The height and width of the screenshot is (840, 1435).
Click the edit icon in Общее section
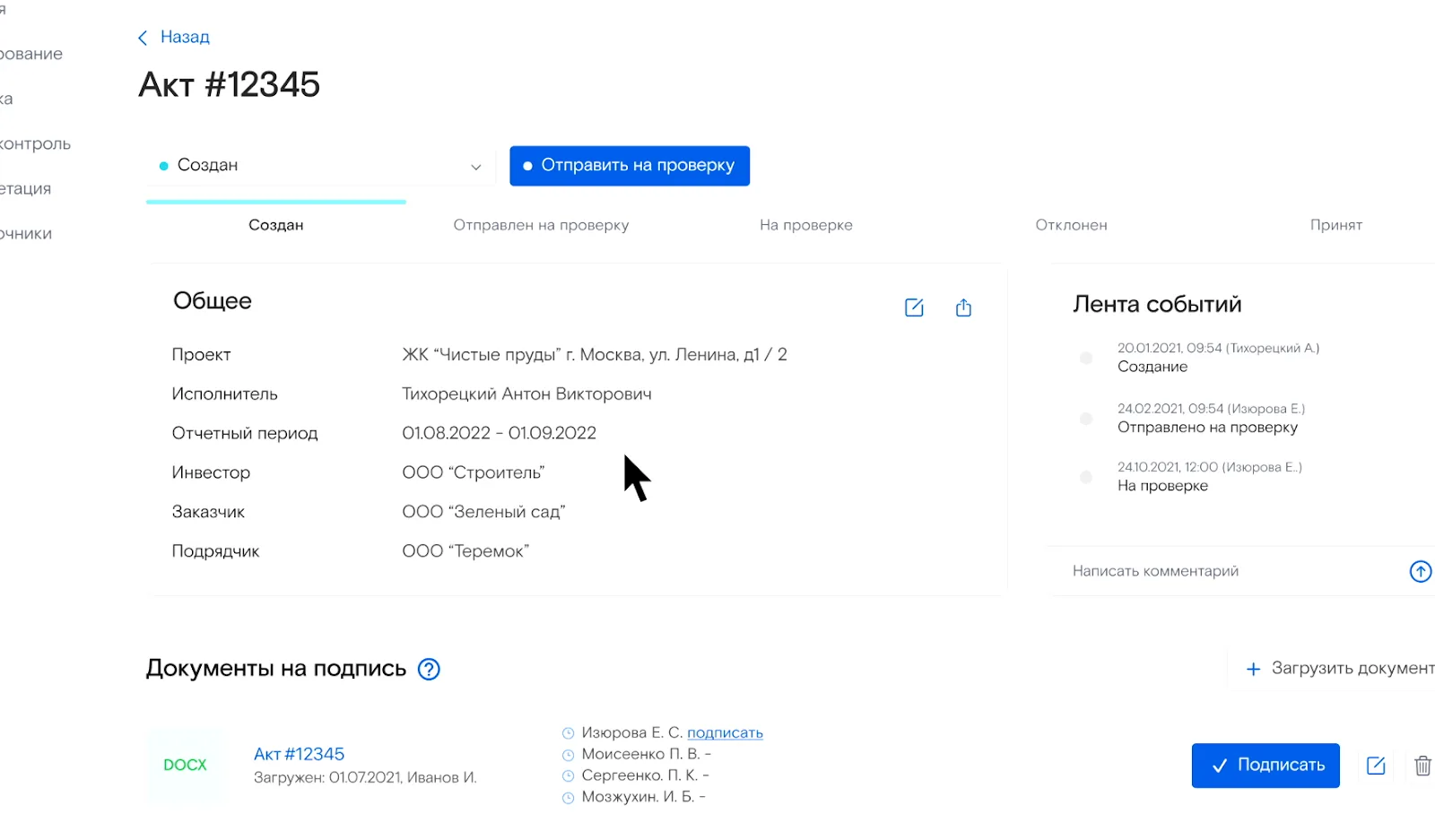[x=914, y=307]
